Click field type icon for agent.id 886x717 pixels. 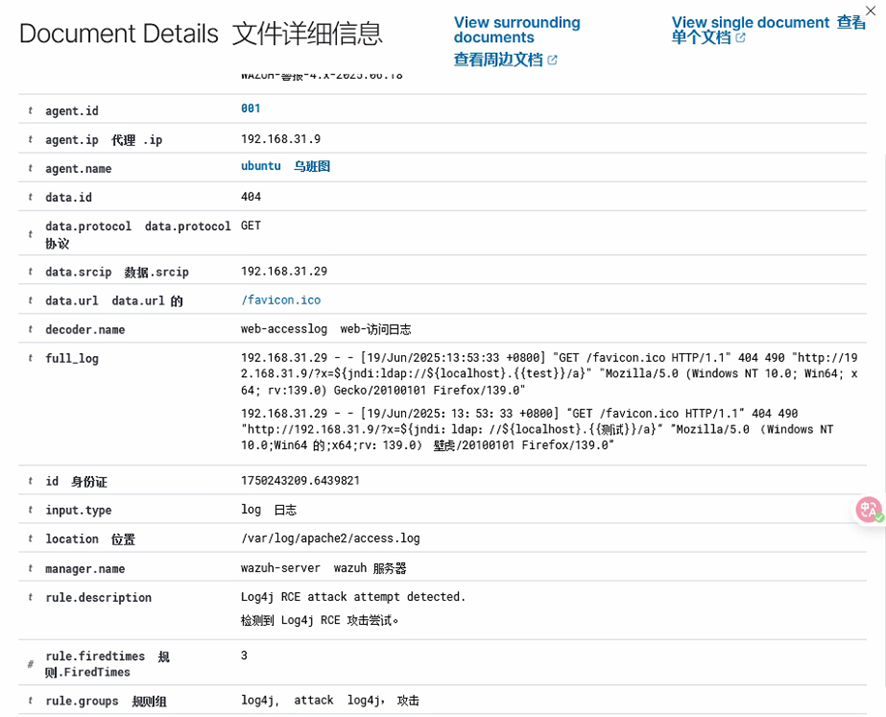tap(30, 111)
